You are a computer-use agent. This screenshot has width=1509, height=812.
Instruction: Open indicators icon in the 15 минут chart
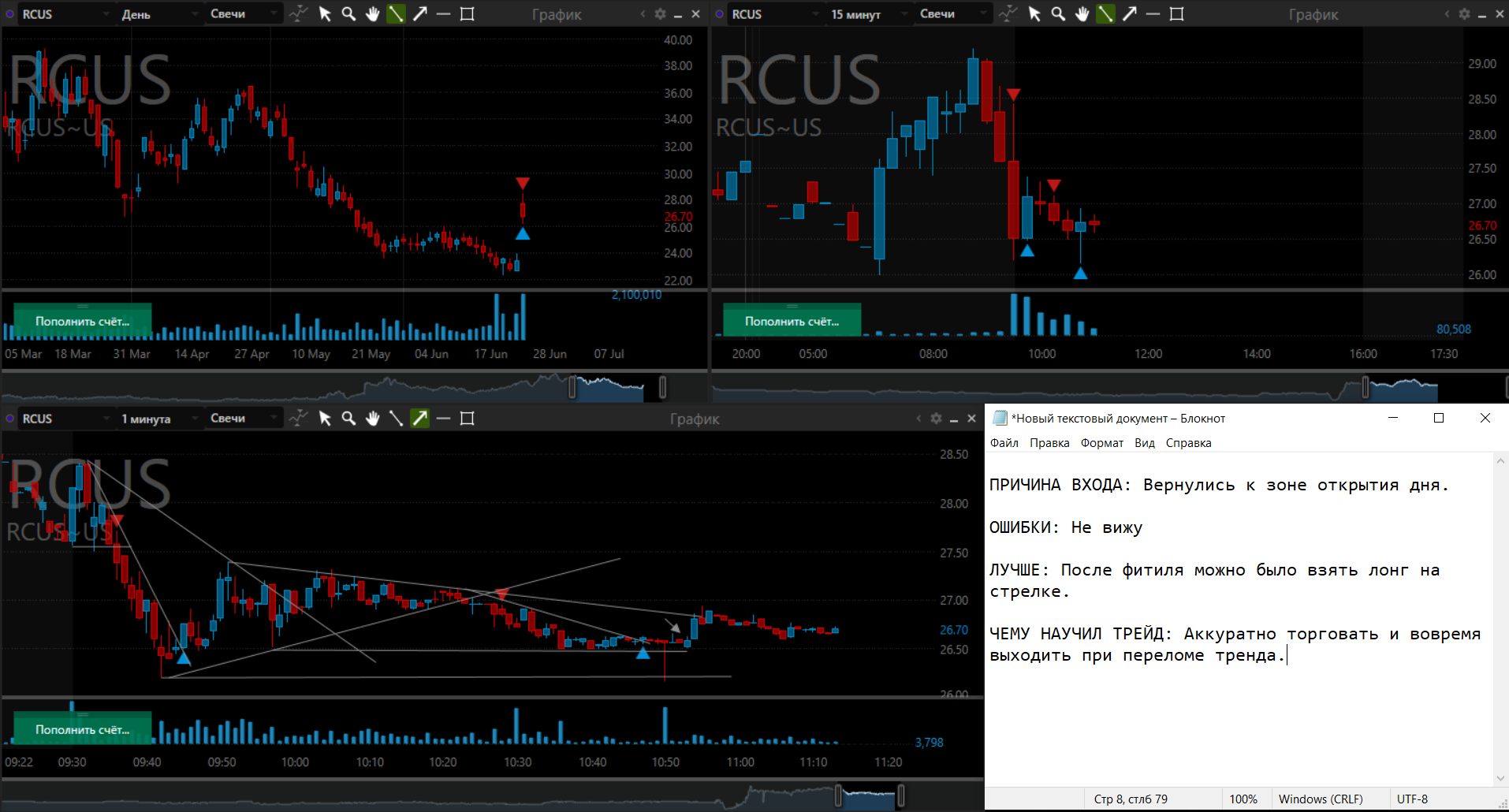click(x=1008, y=13)
